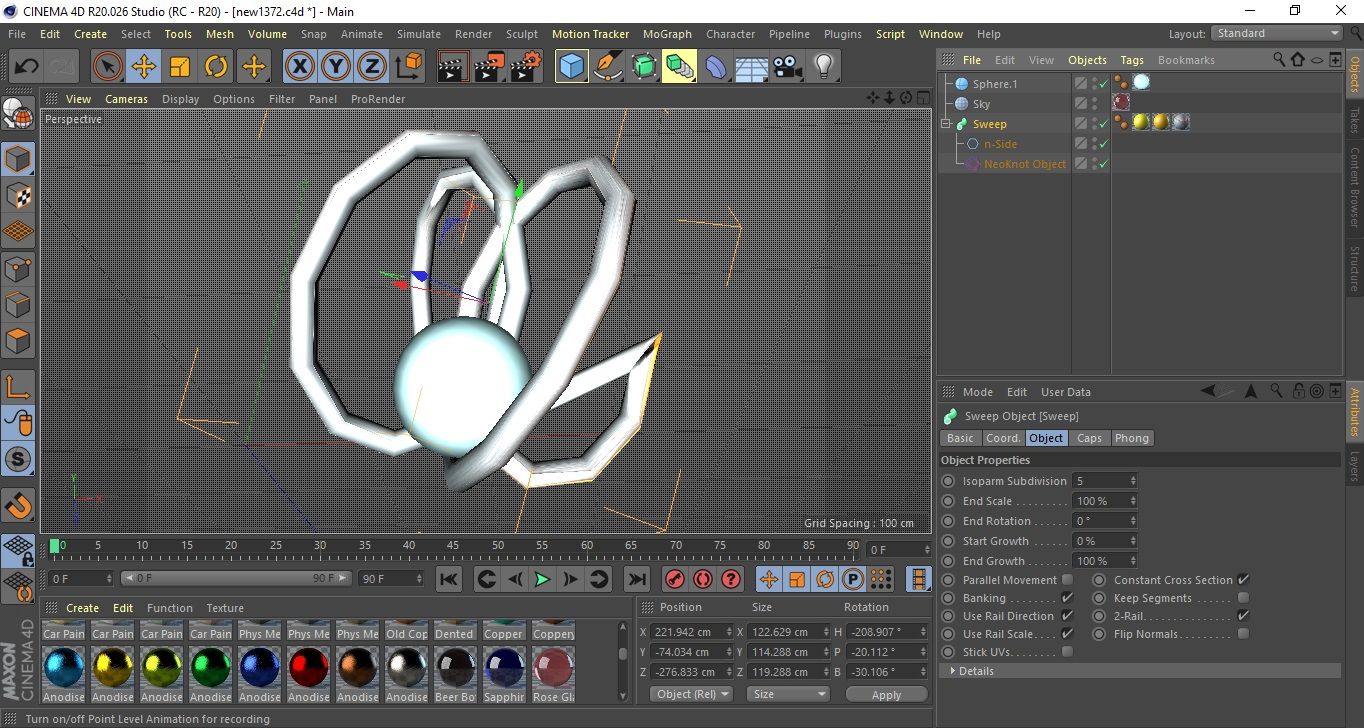
Task: Activate the Rotate tool
Action: point(216,67)
